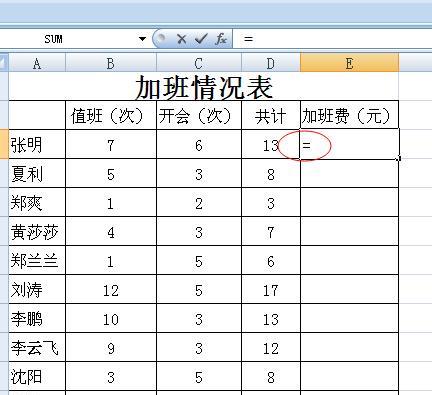Screen dimensions: 432x395
Task: Click 李云飞's 值班 value 9
Action: point(111,347)
